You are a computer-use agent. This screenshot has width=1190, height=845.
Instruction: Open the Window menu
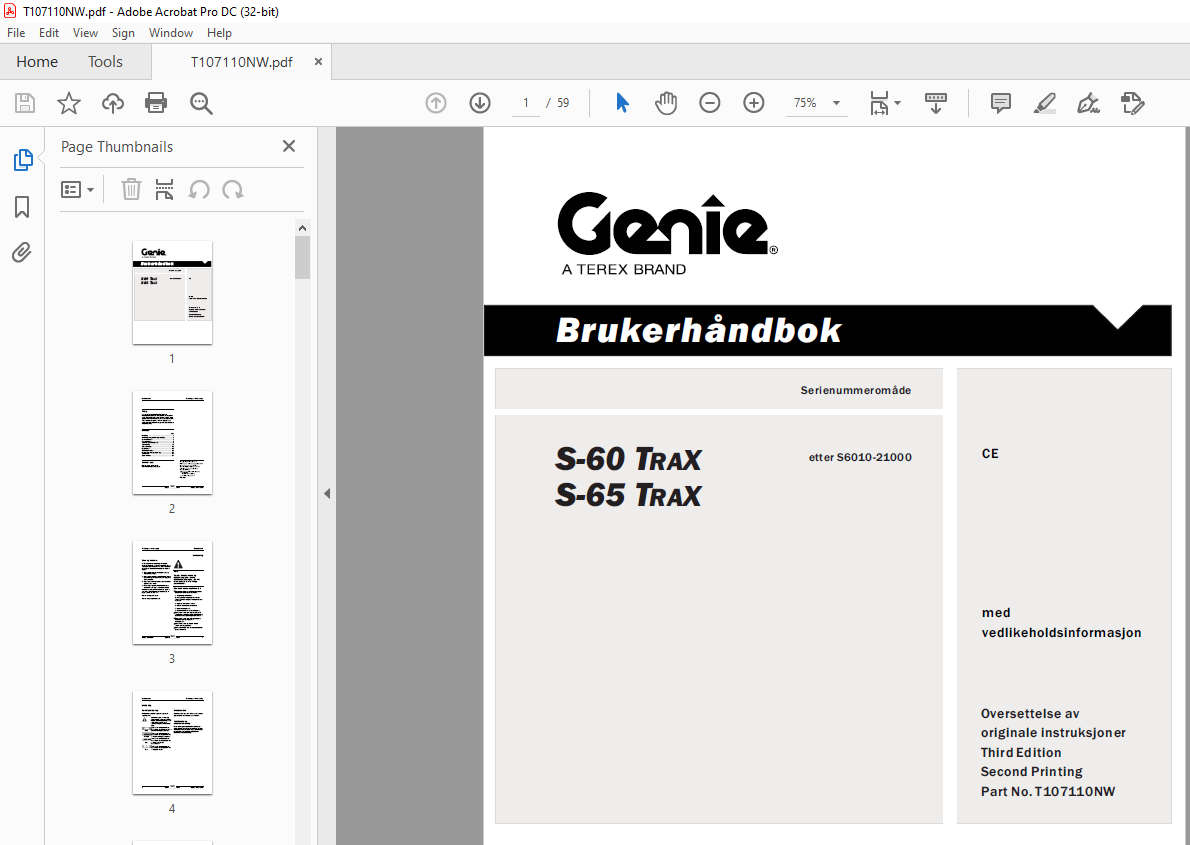coord(171,33)
